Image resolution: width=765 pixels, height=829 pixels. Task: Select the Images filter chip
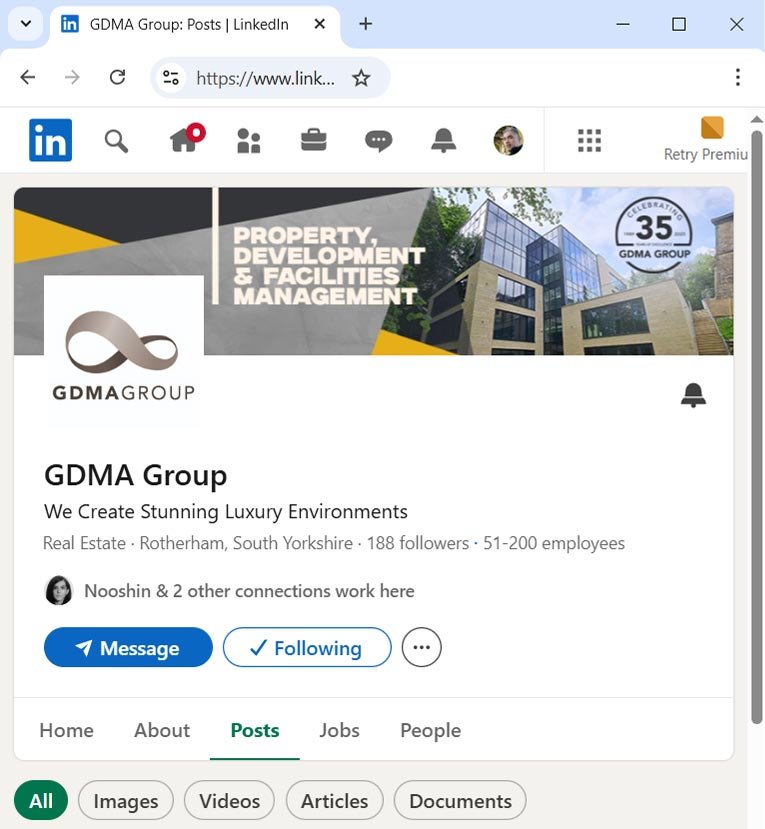[125, 801]
